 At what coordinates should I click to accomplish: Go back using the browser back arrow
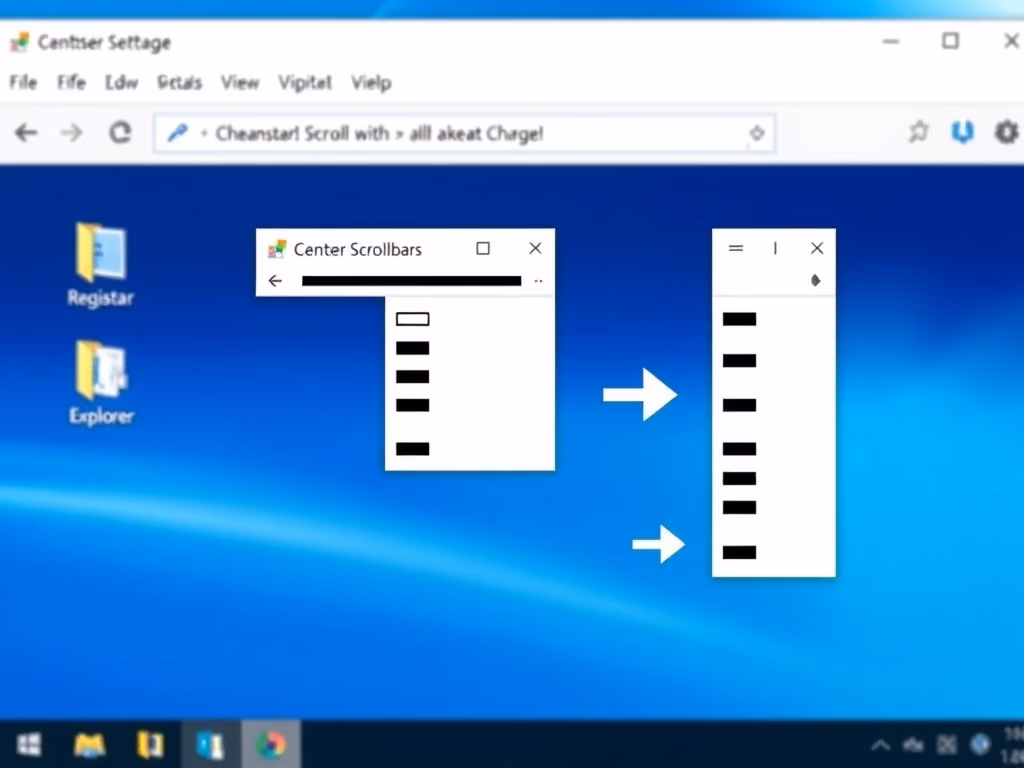[x=26, y=133]
